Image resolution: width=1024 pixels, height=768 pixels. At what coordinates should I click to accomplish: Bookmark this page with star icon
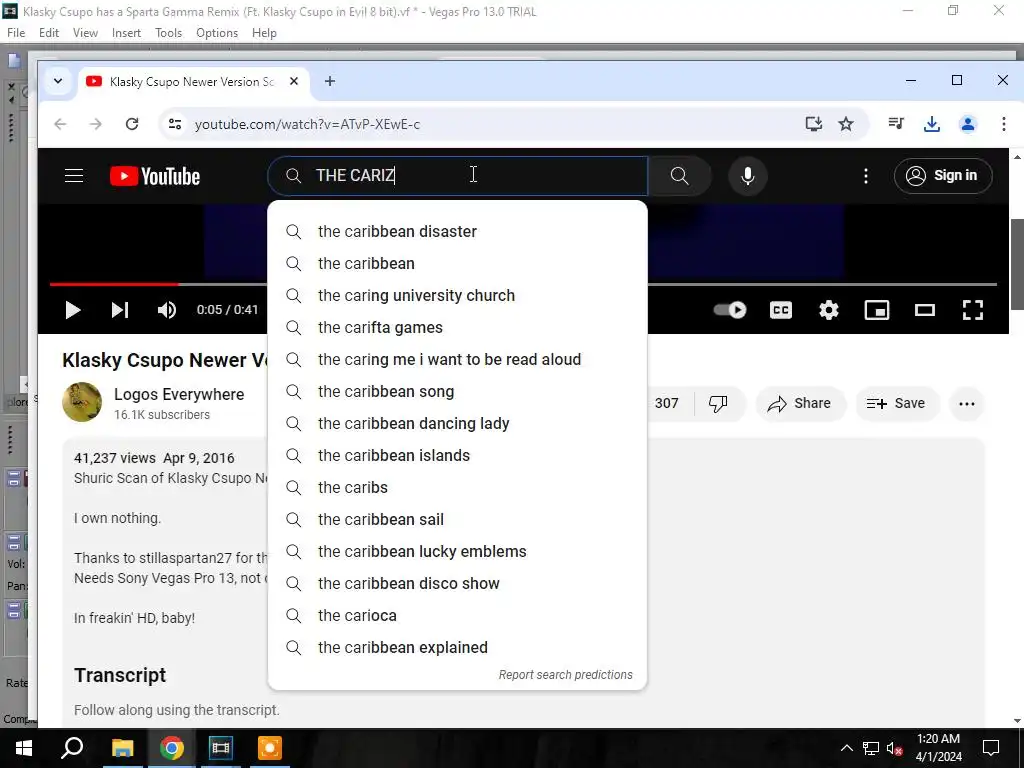(x=846, y=124)
